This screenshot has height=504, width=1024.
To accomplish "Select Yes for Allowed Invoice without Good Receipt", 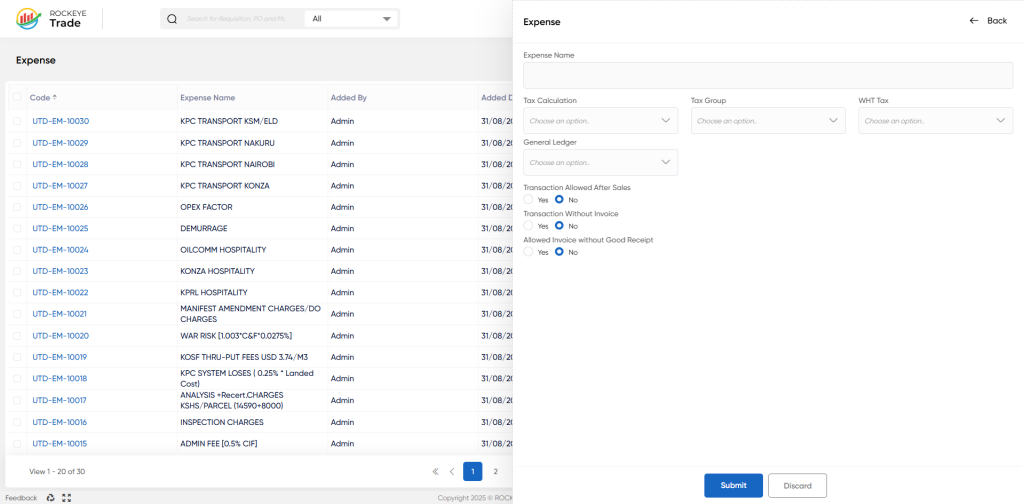I will point(528,251).
